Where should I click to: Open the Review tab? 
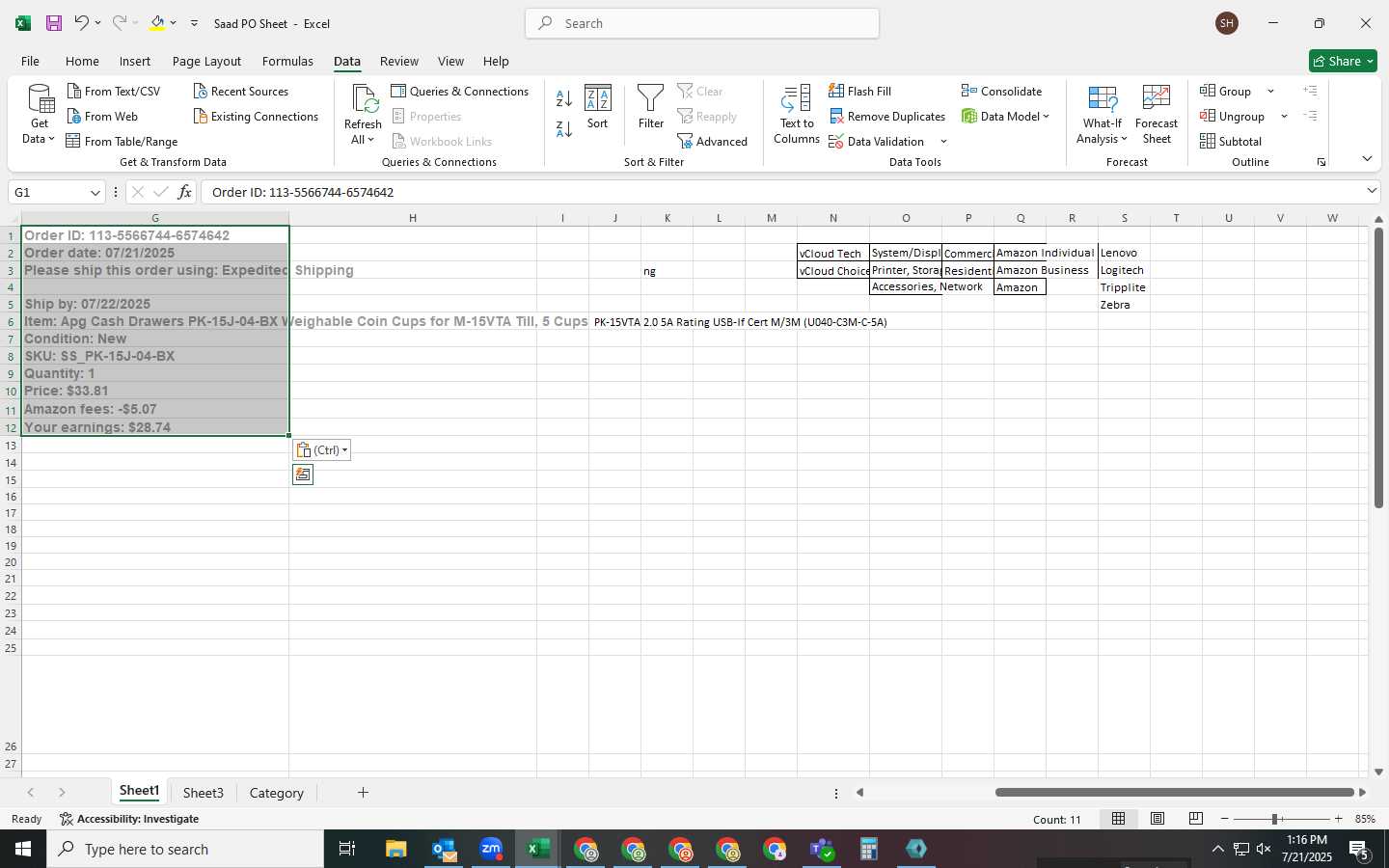398,61
